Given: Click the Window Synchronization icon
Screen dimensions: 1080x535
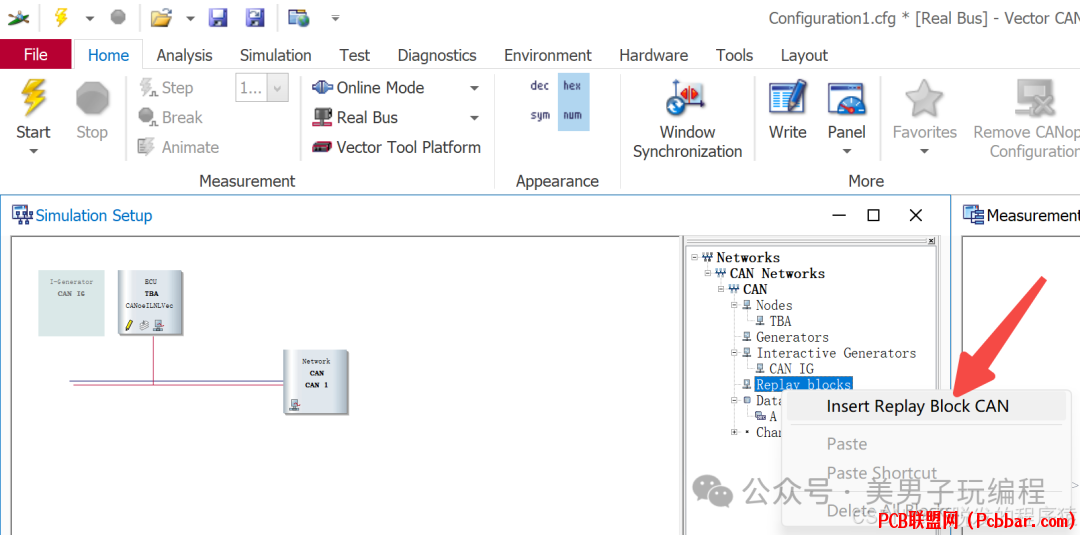Looking at the screenshot, I should pyautogui.click(x=685, y=98).
